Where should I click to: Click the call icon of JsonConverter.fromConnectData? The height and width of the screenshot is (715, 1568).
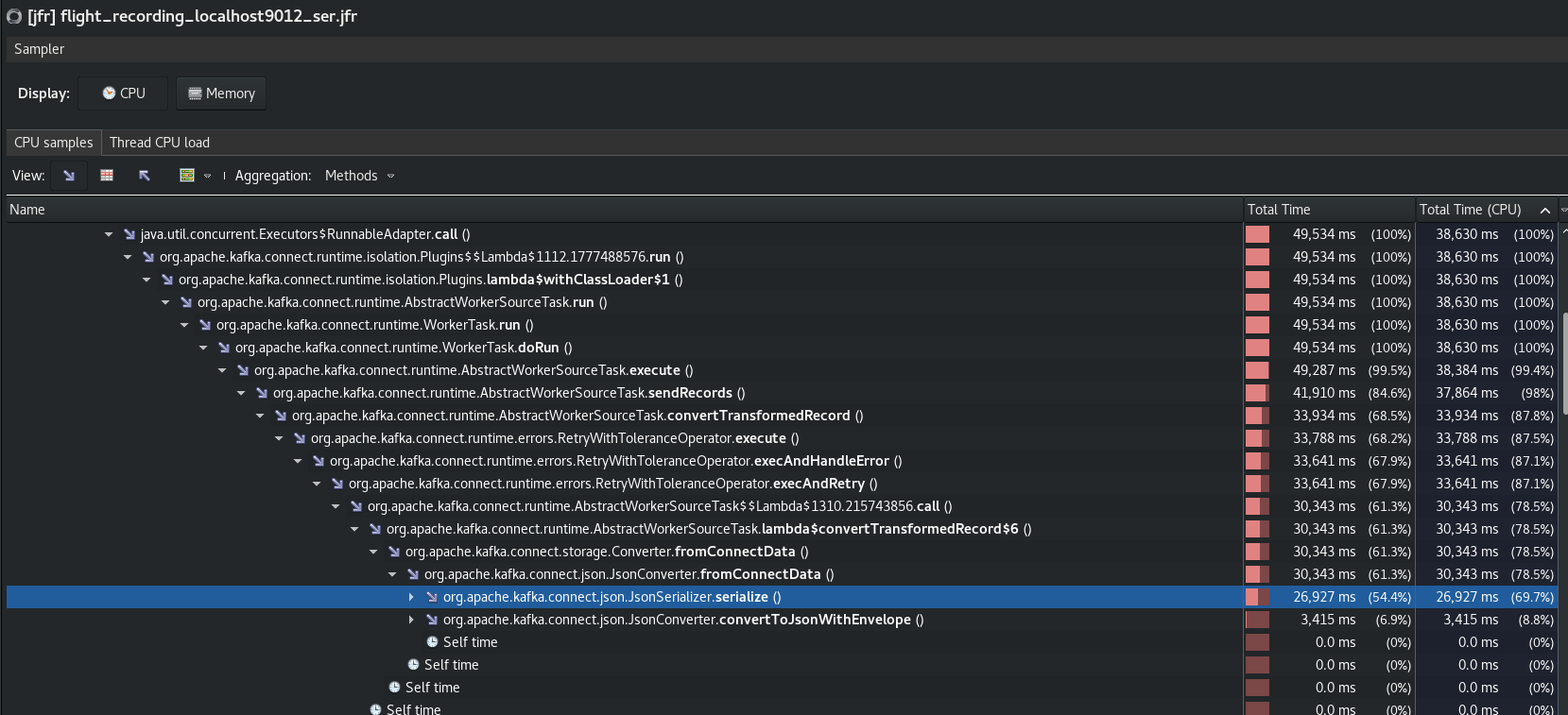point(413,574)
